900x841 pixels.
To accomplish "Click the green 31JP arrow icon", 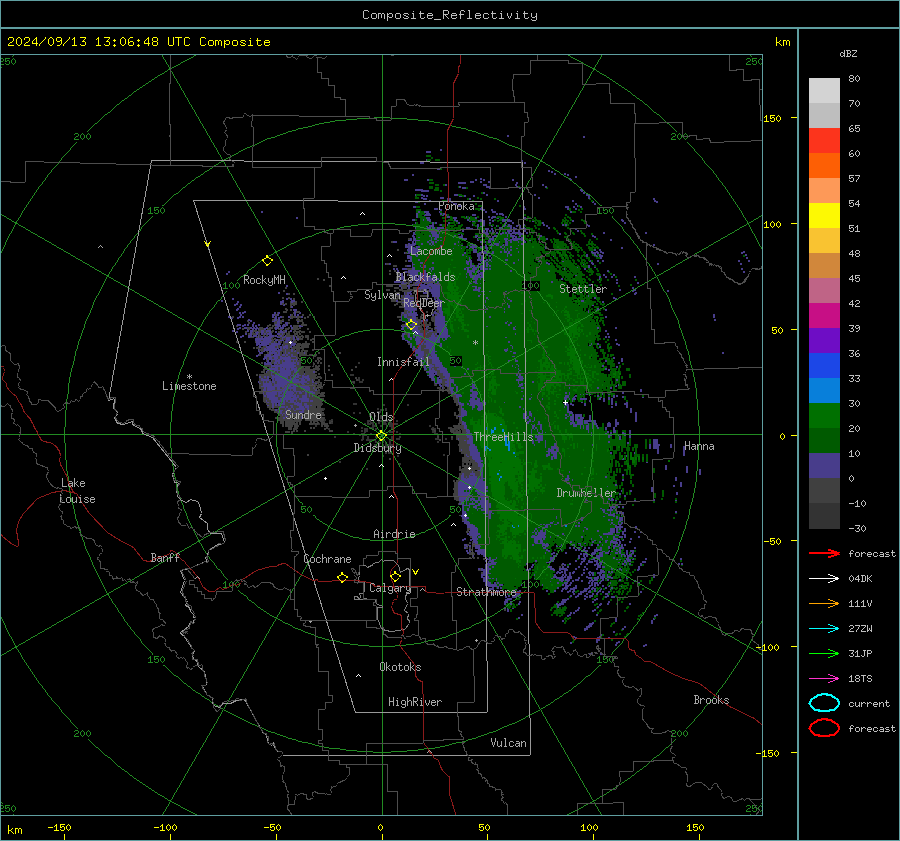I will pyautogui.click(x=824, y=653).
